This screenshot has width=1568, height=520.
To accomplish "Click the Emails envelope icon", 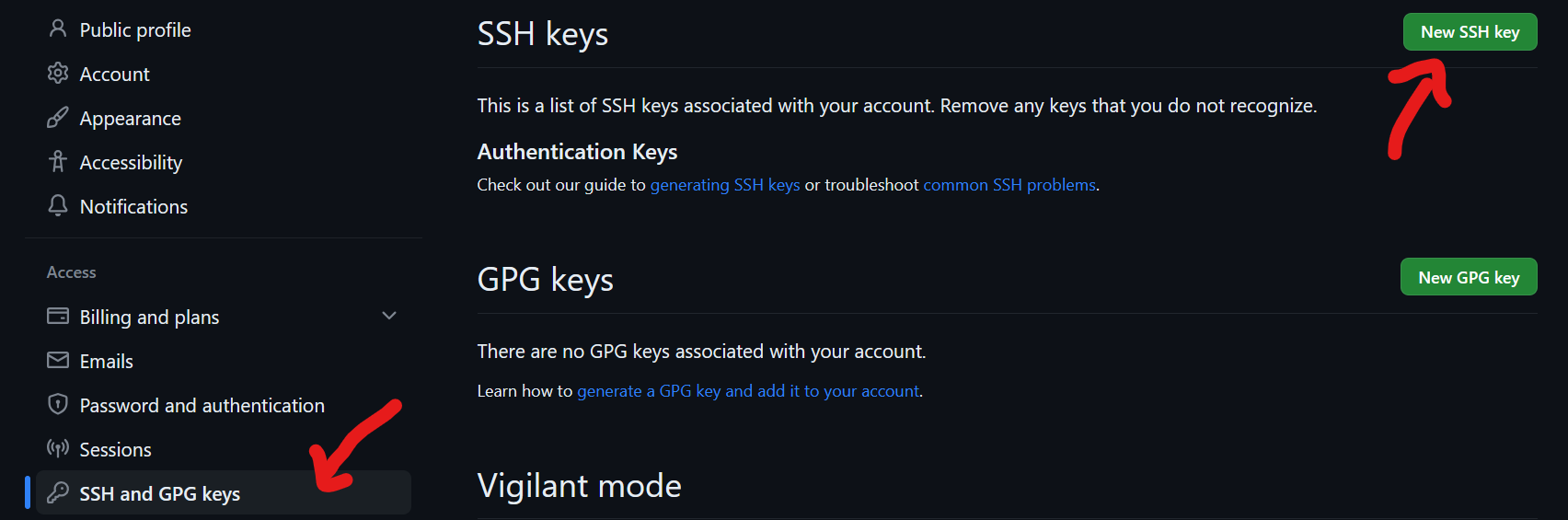I will click(58, 360).
